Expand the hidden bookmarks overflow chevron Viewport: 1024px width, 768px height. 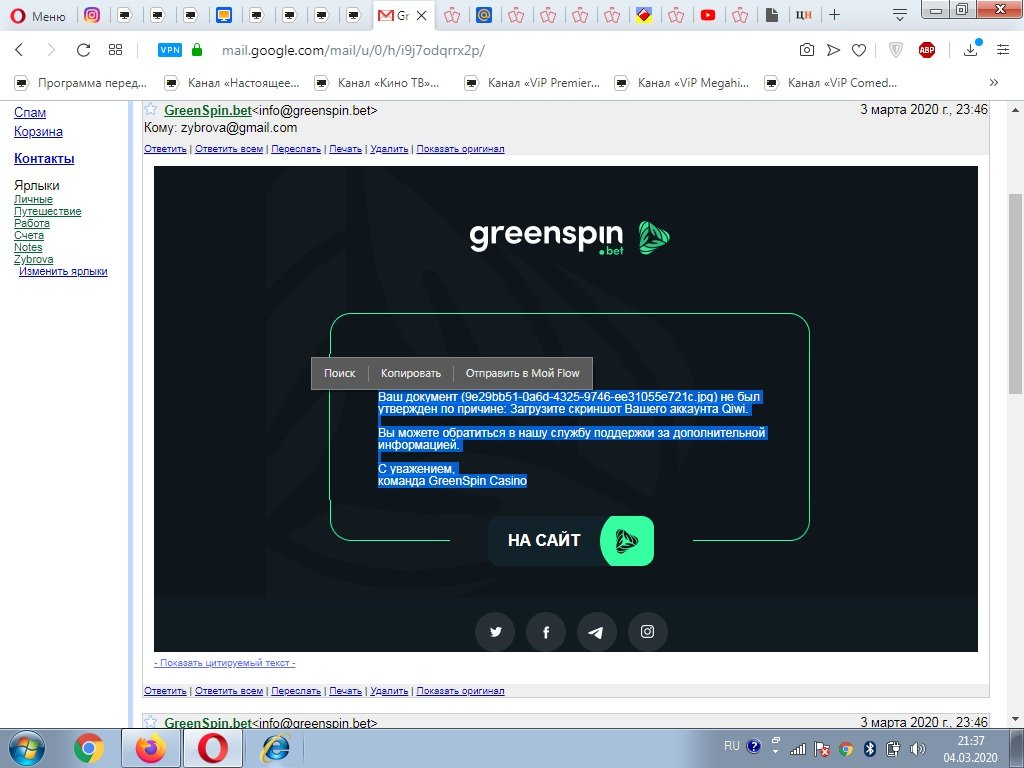pos(993,83)
